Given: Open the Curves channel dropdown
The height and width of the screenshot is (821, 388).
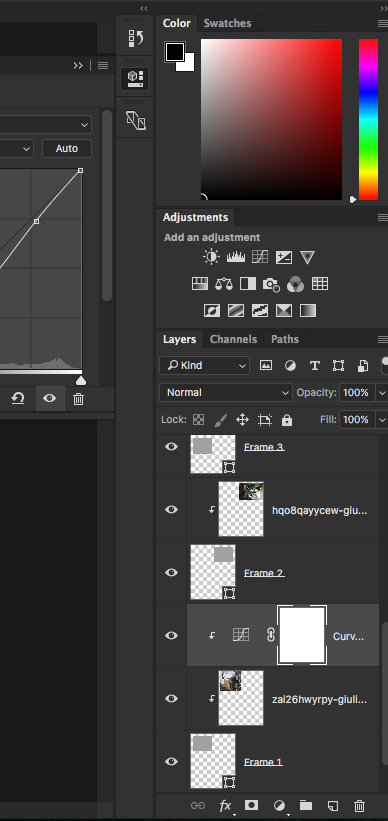Looking at the screenshot, I should [x=17, y=149].
